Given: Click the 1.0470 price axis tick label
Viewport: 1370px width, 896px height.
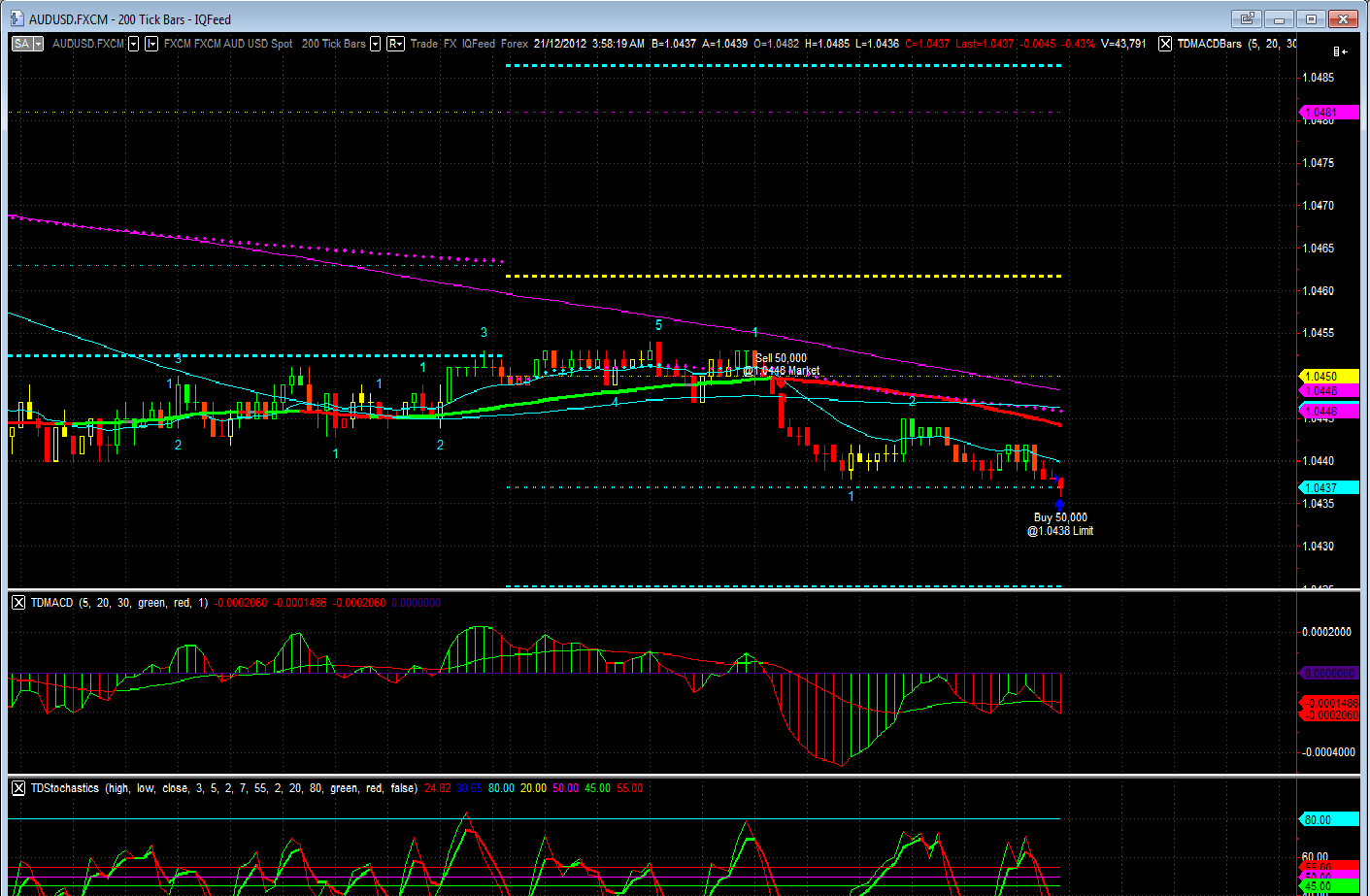Looking at the screenshot, I should point(1318,206).
